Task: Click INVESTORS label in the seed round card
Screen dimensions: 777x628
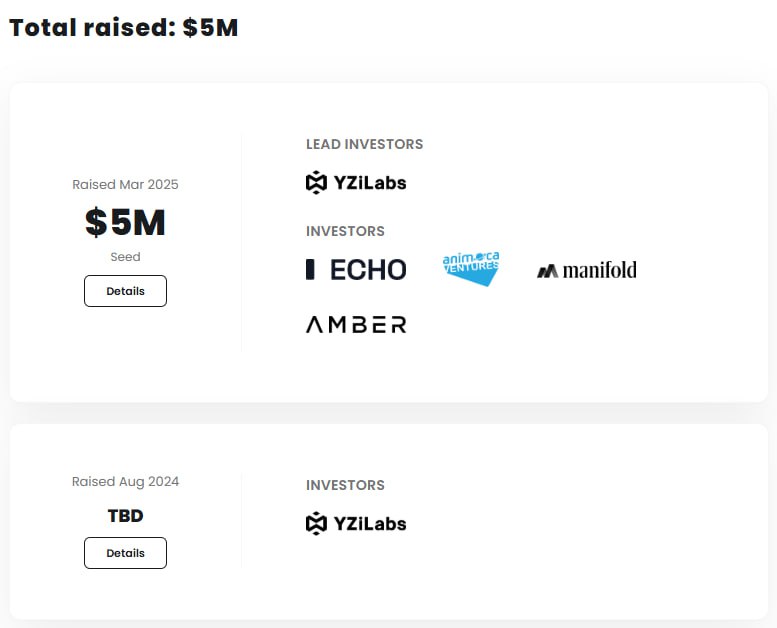Action: click(x=345, y=231)
